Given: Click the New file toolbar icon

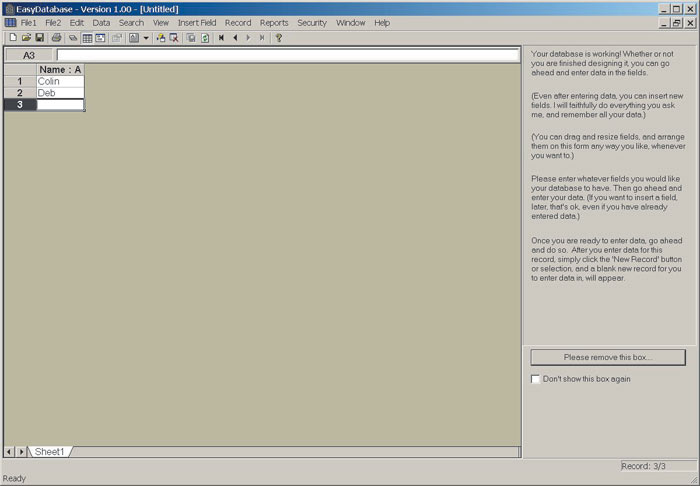Looking at the screenshot, I should [12, 38].
